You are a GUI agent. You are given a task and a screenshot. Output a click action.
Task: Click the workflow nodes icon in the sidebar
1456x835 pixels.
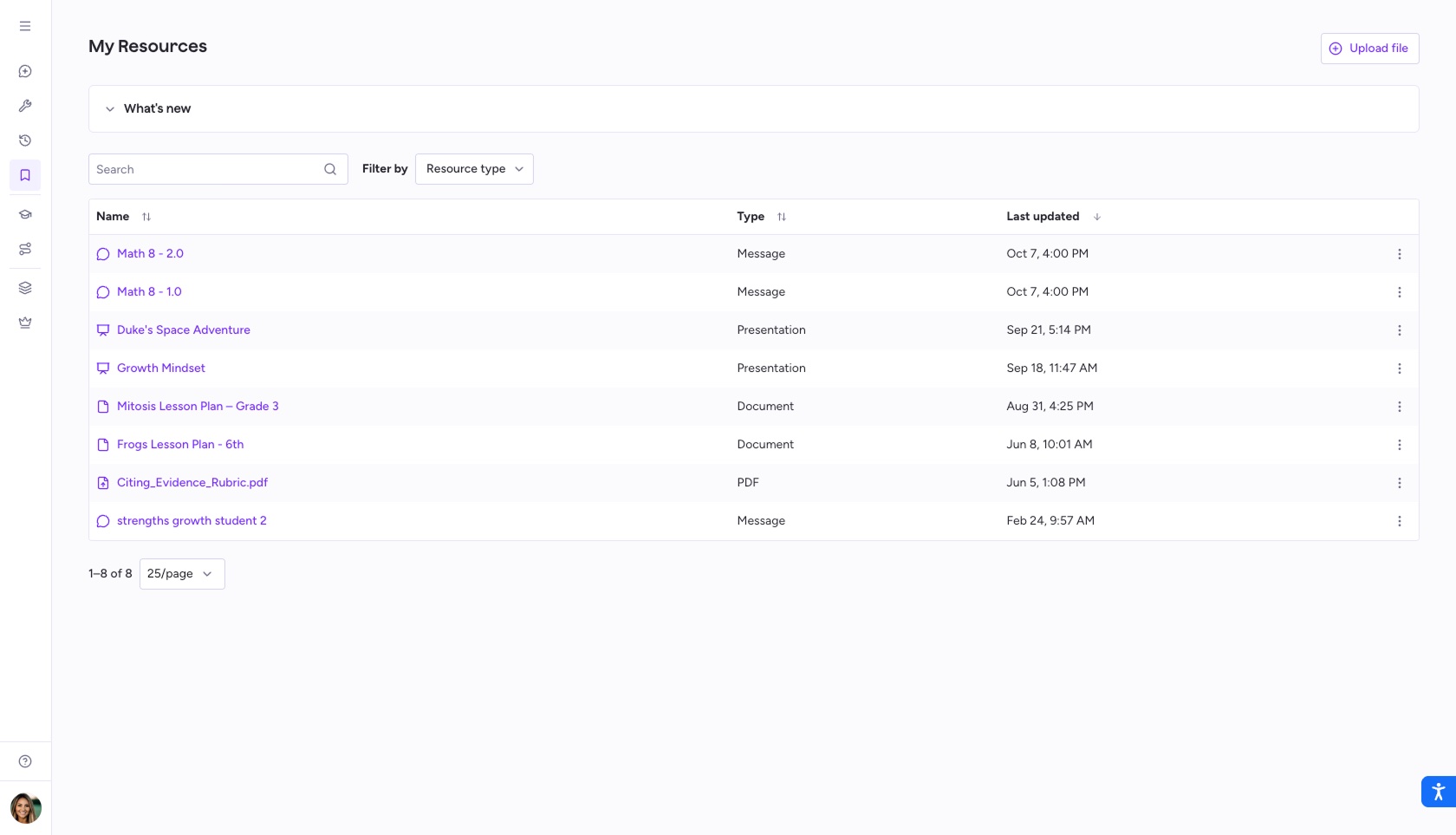click(25, 249)
